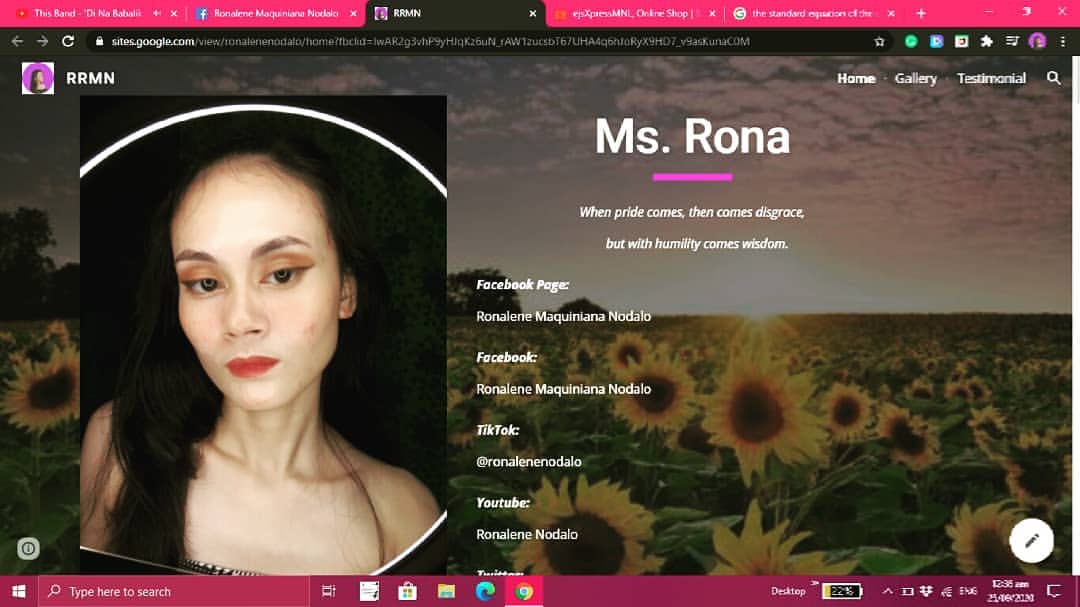Bookmark this page with the star icon
1080x607 pixels.
pyautogui.click(x=880, y=41)
